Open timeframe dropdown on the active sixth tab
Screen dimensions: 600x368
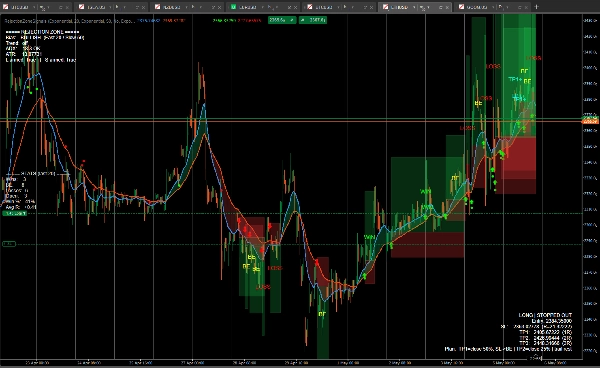pyautogui.click(x=429, y=7)
